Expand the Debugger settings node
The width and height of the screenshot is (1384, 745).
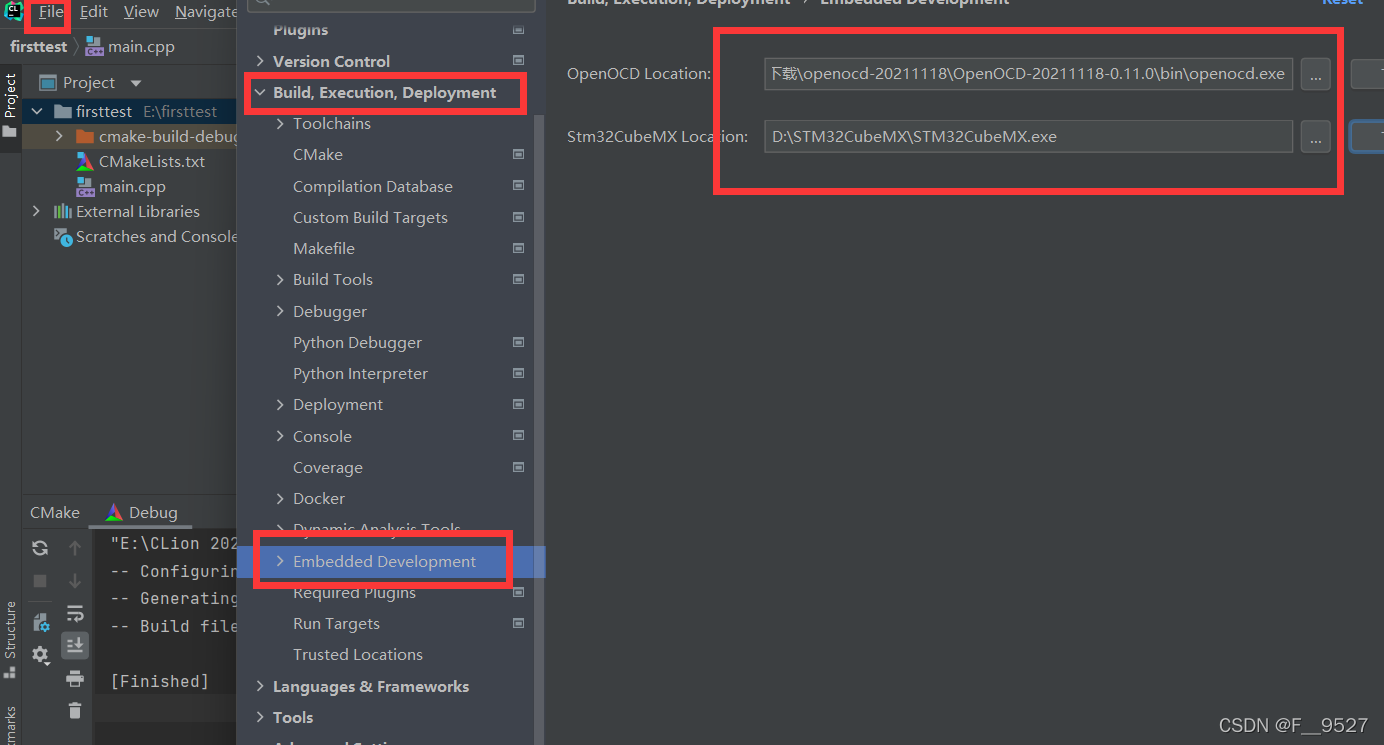coord(280,311)
